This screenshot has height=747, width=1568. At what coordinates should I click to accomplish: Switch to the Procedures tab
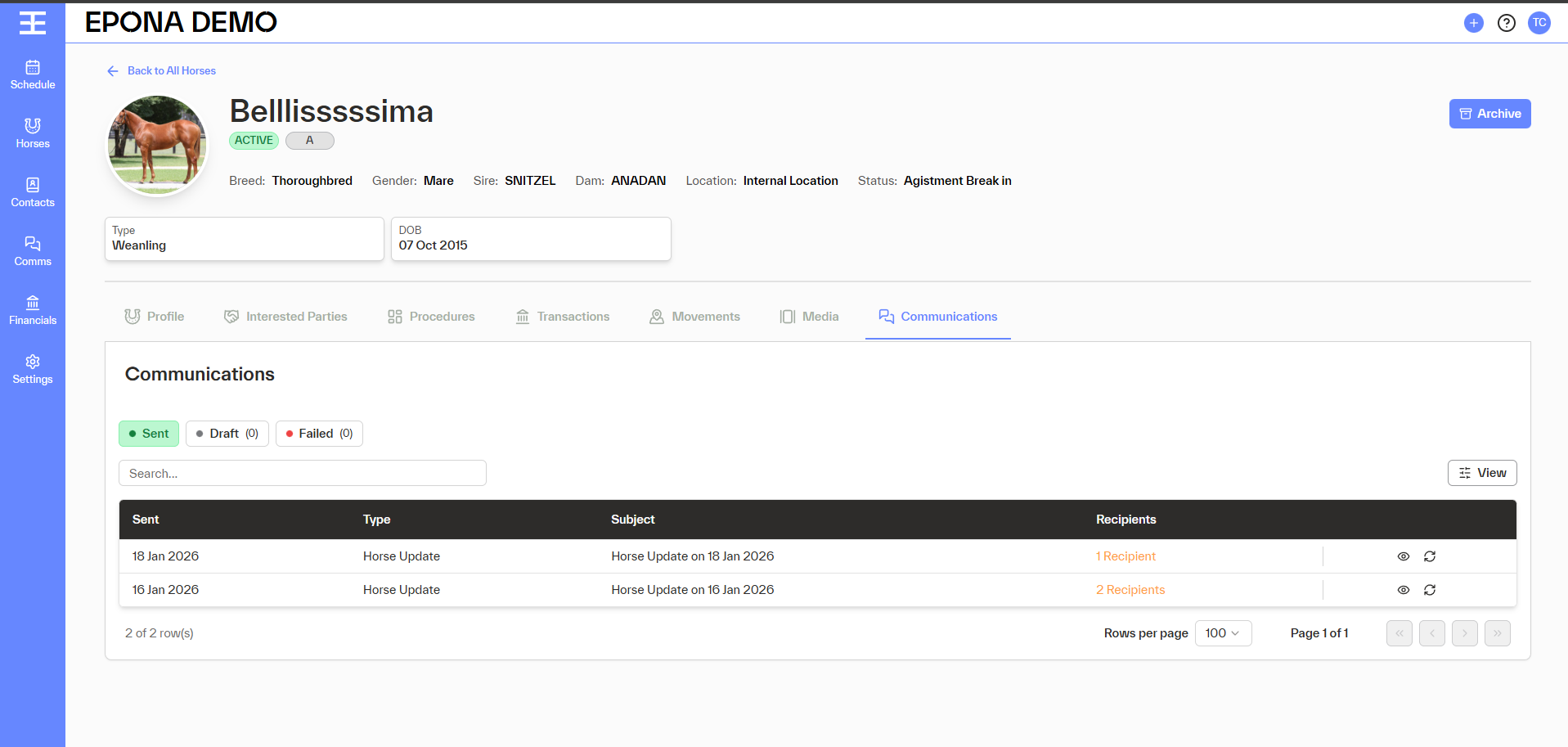click(431, 317)
